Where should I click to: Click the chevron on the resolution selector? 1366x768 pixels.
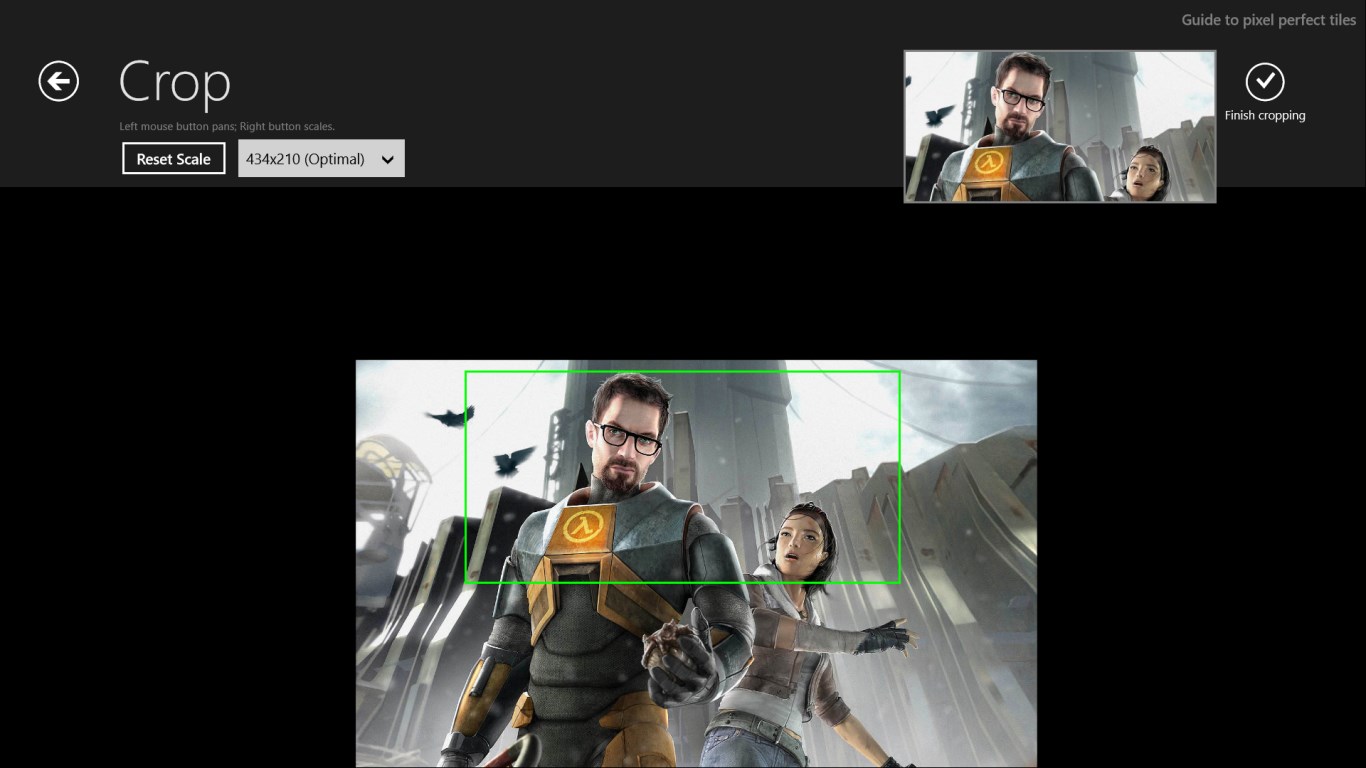pos(388,158)
